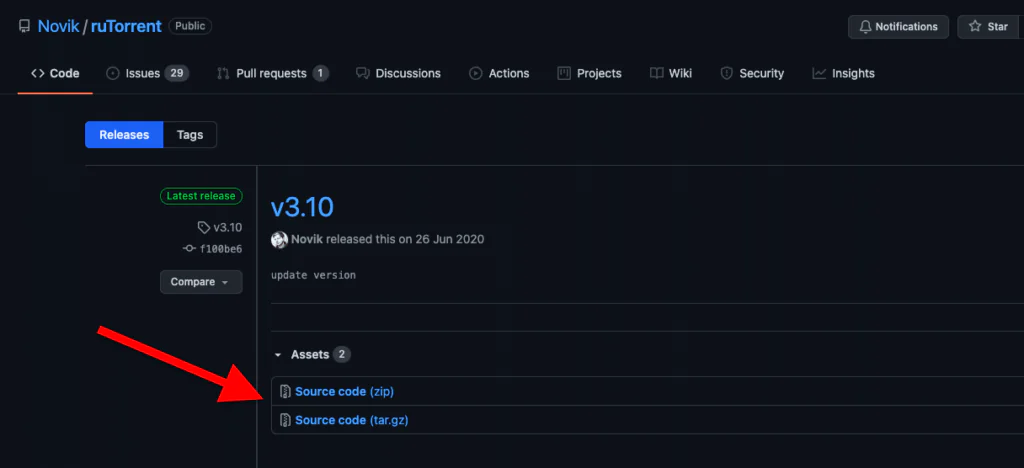
Task: Click the Insights graph icon
Action: click(x=819, y=73)
